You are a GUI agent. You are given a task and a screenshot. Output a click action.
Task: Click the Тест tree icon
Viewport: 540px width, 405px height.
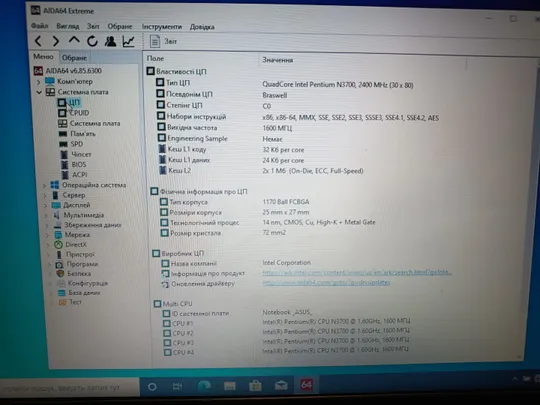62,302
